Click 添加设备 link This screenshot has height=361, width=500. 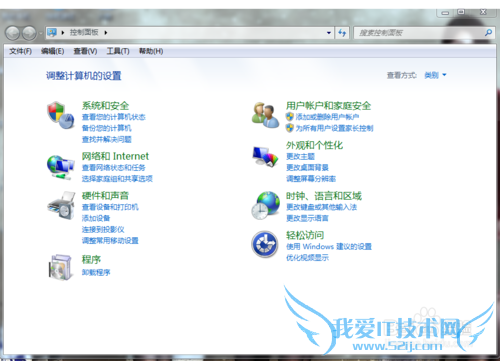96,218
